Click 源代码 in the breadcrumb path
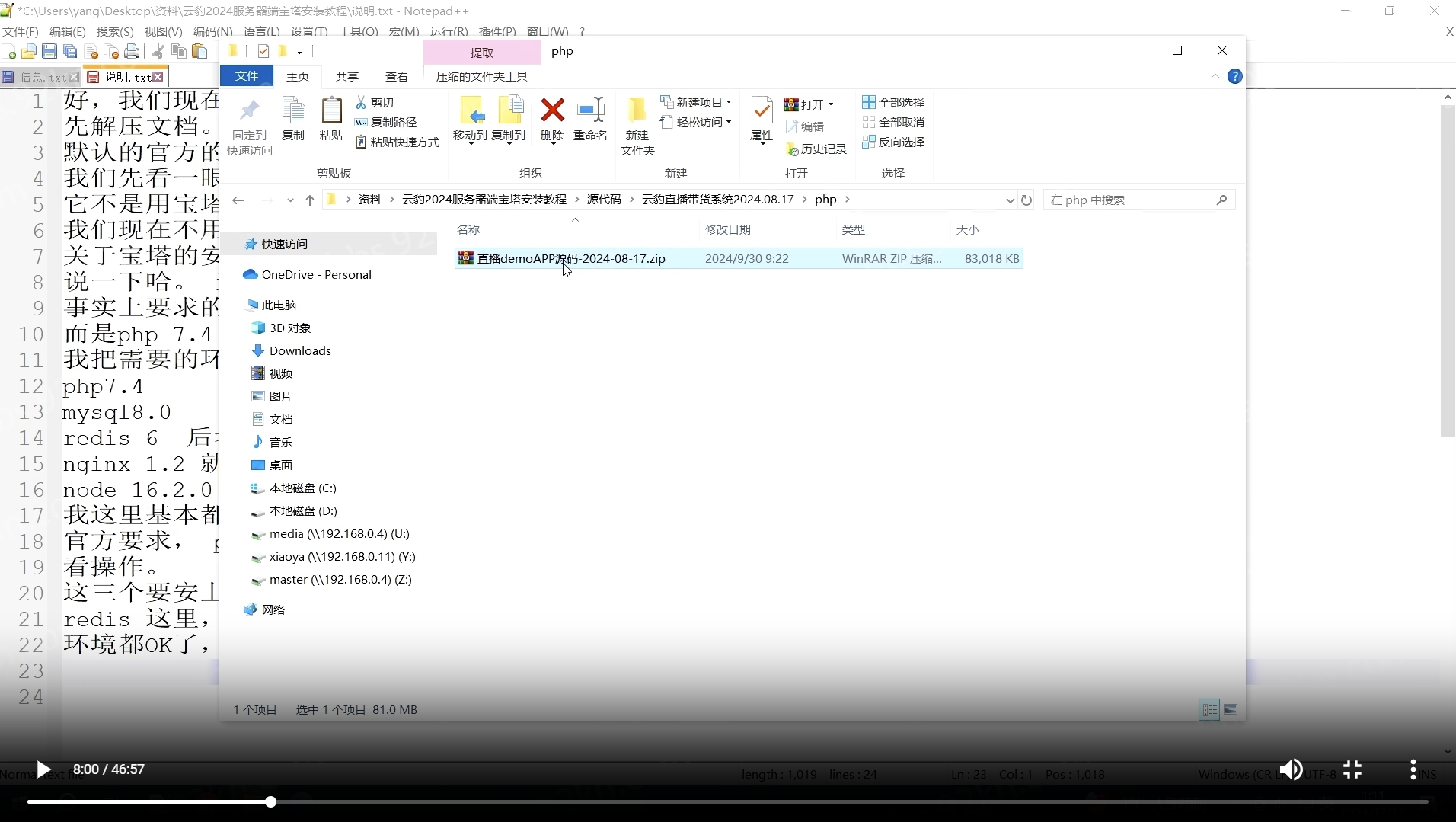1456x822 pixels. coord(604,200)
